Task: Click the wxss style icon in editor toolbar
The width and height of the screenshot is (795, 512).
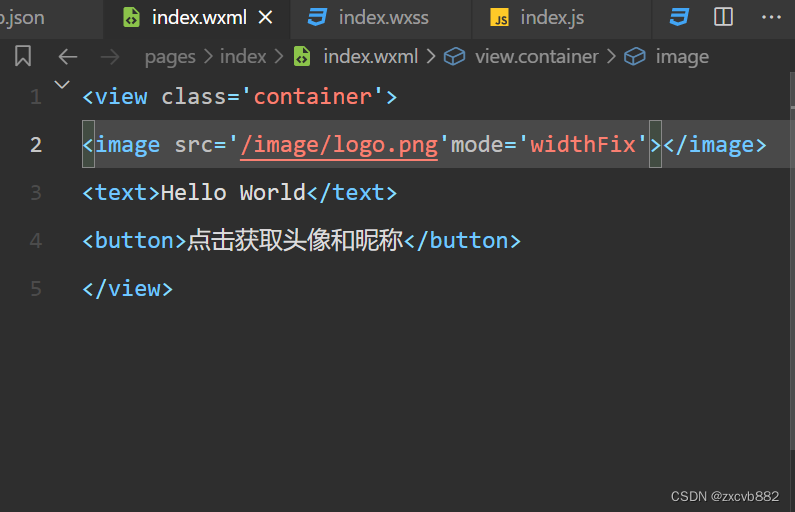Action: coord(678,17)
